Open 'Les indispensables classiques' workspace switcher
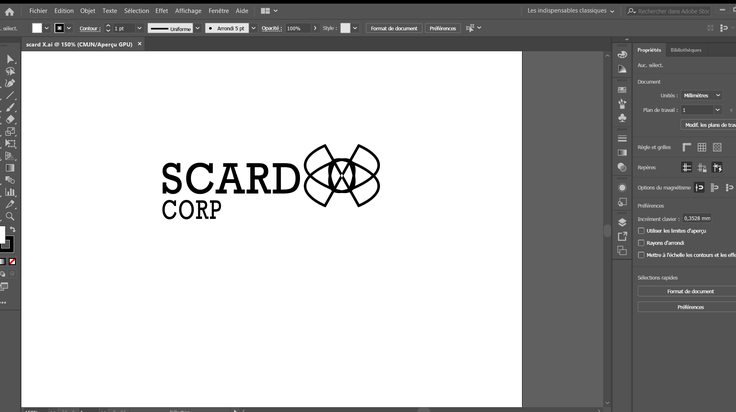 (x=571, y=11)
